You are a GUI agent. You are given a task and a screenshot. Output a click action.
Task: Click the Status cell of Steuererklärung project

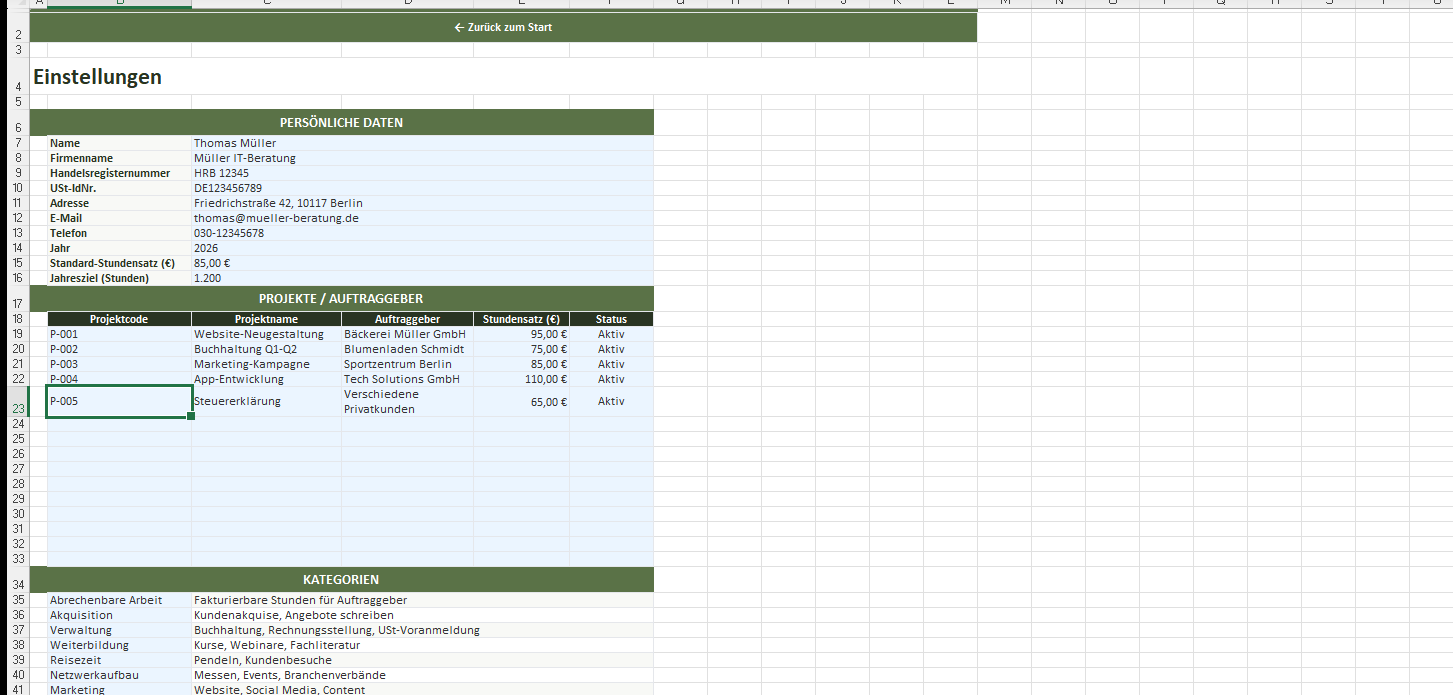[x=611, y=401]
